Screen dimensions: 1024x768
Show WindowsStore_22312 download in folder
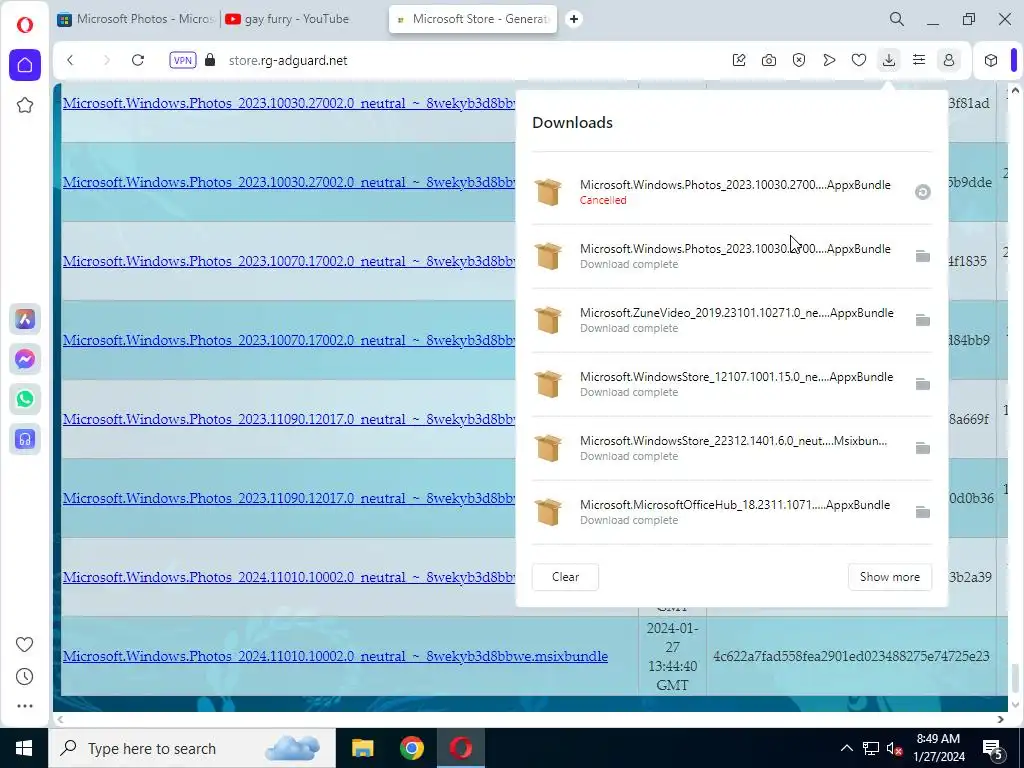click(x=922, y=448)
